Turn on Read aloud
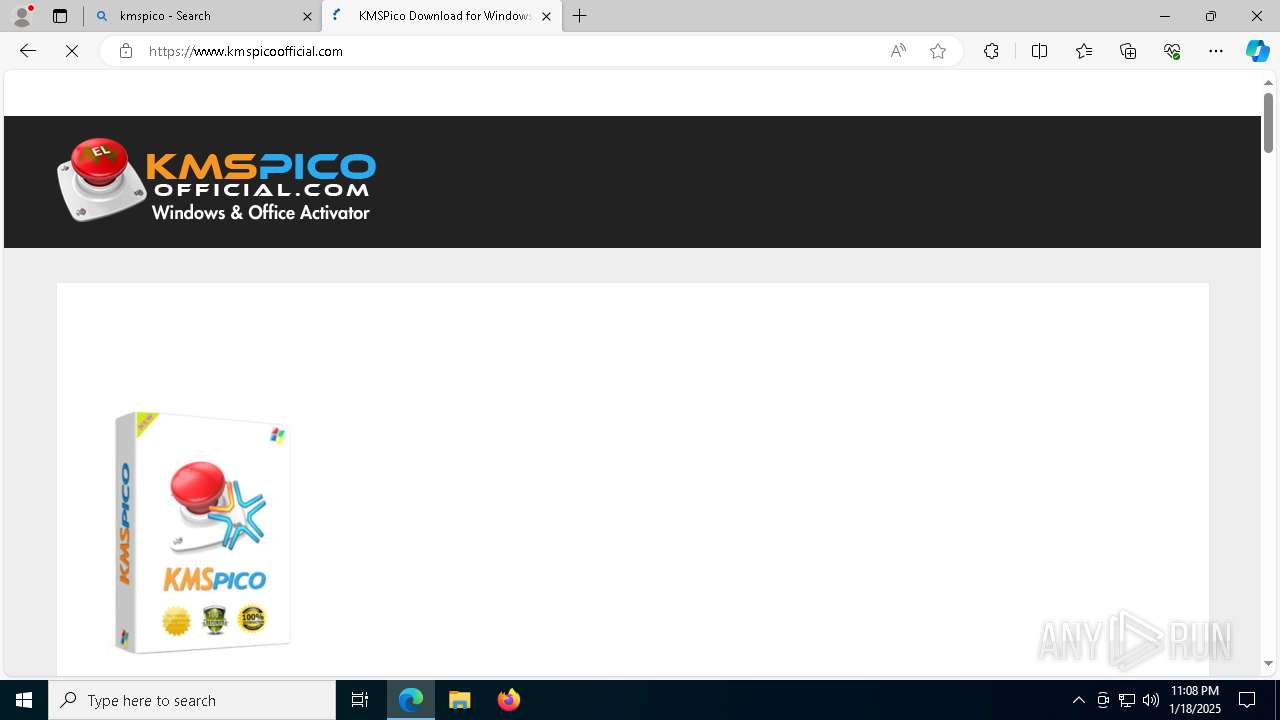The height and width of the screenshot is (720, 1280). coord(898,51)
